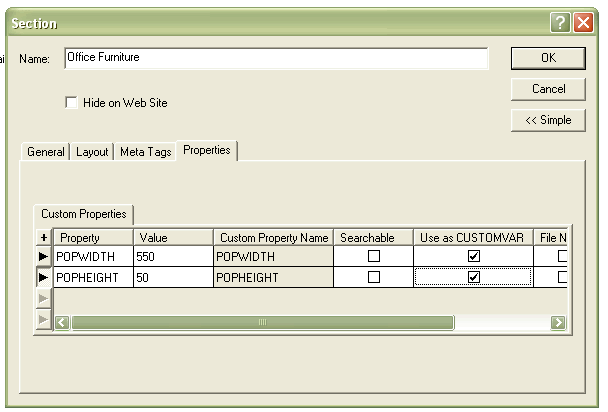Click the help question mark button

560,23
